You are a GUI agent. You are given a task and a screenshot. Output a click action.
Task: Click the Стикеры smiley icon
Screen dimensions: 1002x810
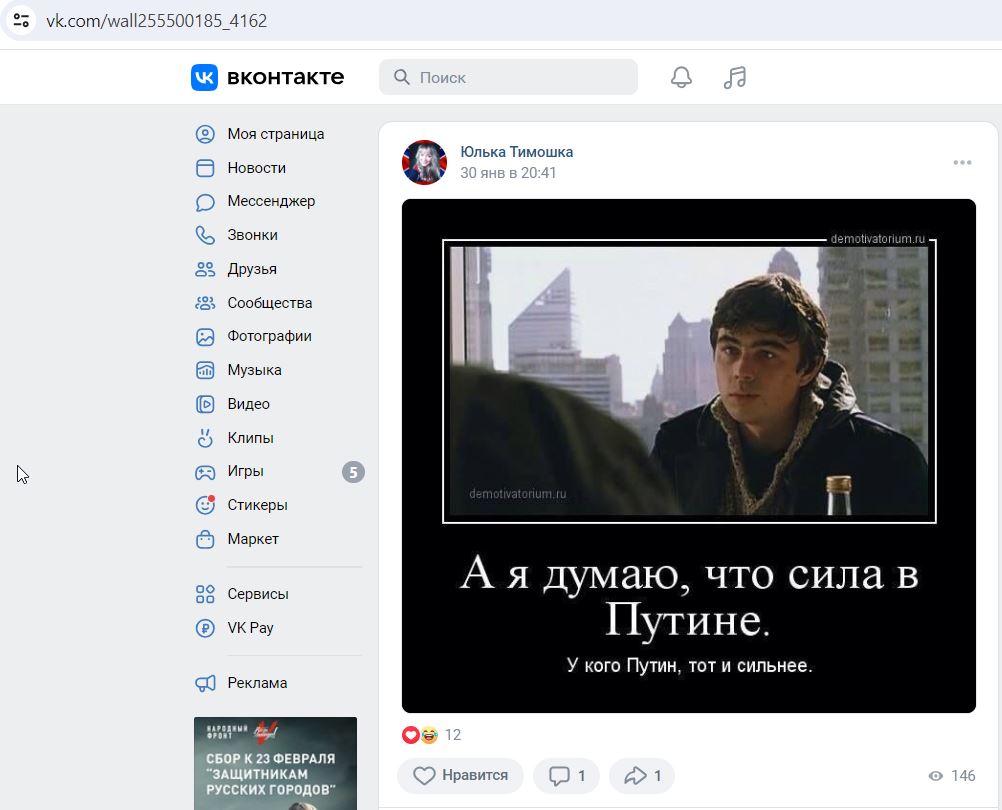pyautogui.click(x=205, y=505)
